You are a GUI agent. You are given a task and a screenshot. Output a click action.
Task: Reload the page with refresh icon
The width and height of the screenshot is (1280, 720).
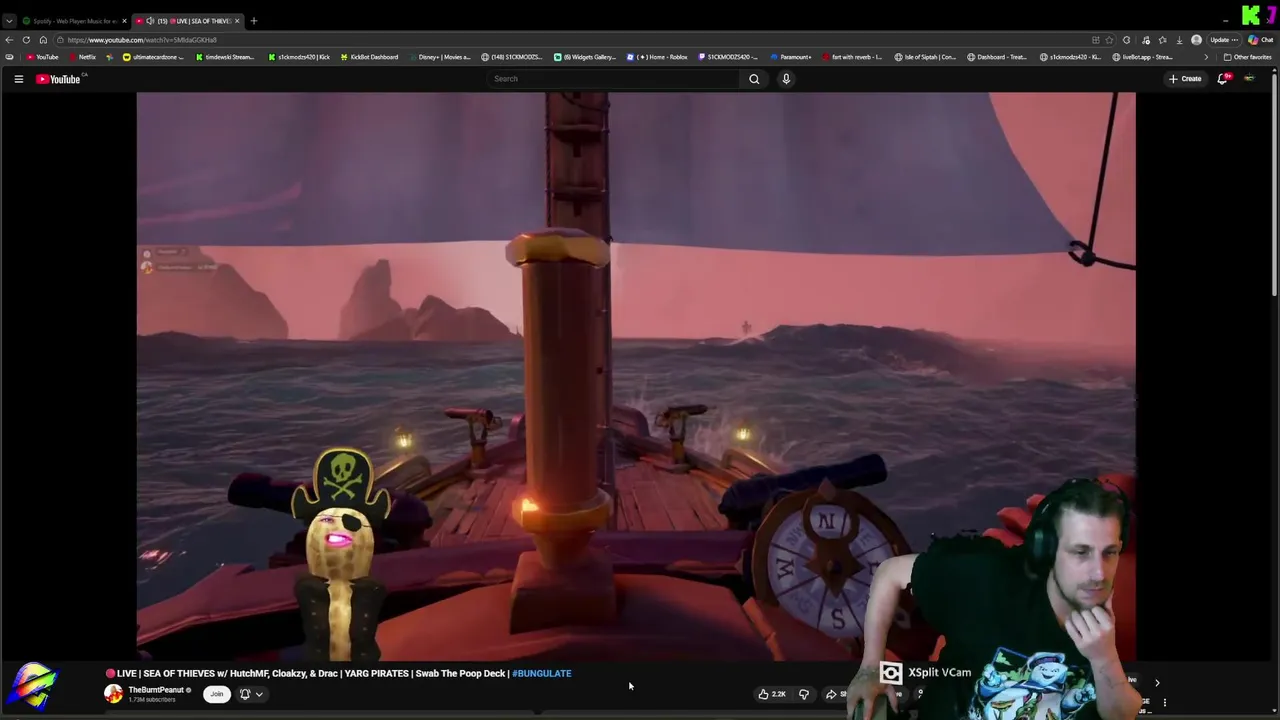pos(26,40)
